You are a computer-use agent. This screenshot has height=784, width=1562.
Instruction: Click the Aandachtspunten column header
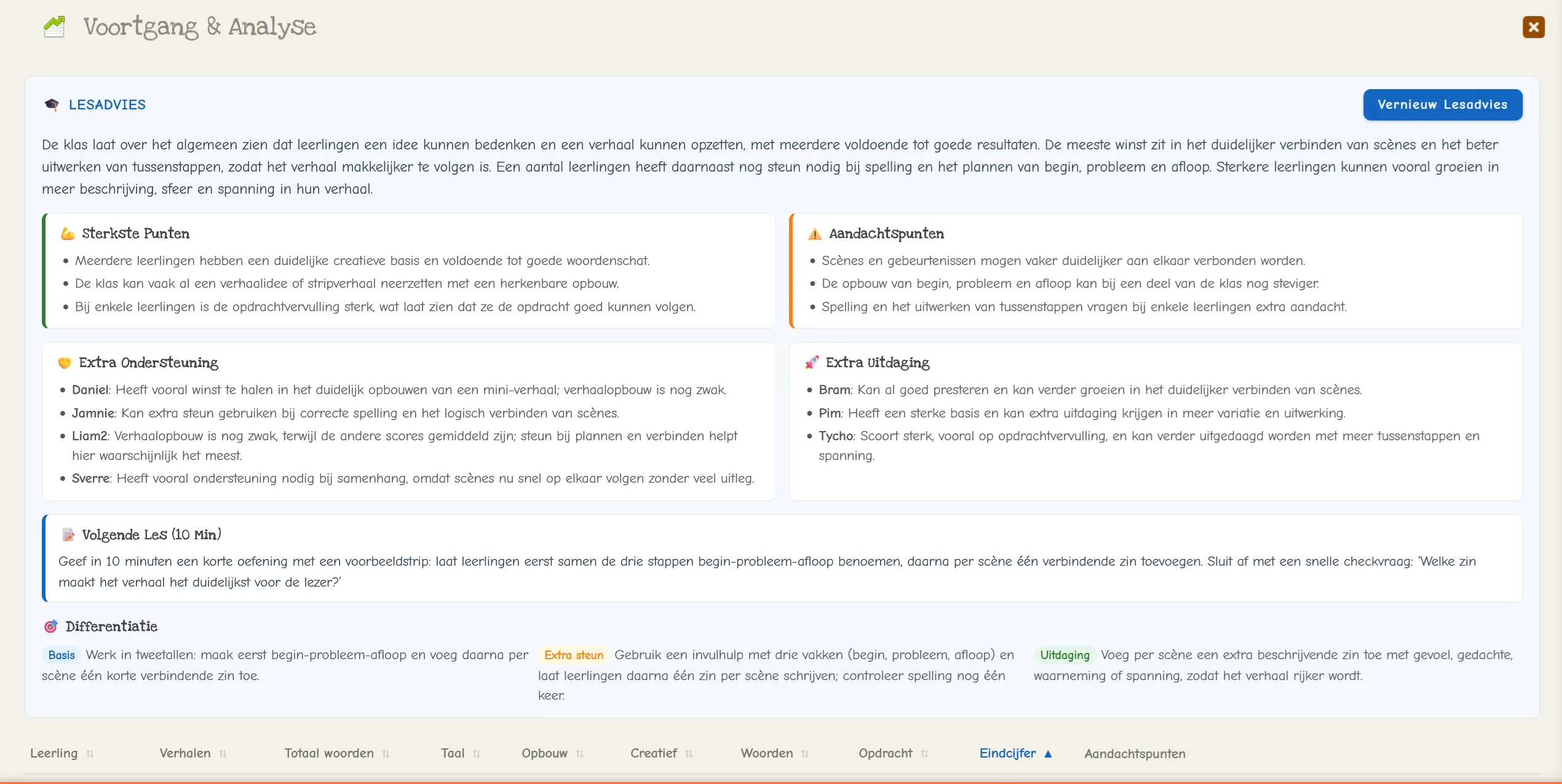click(x=1135, y=753)
